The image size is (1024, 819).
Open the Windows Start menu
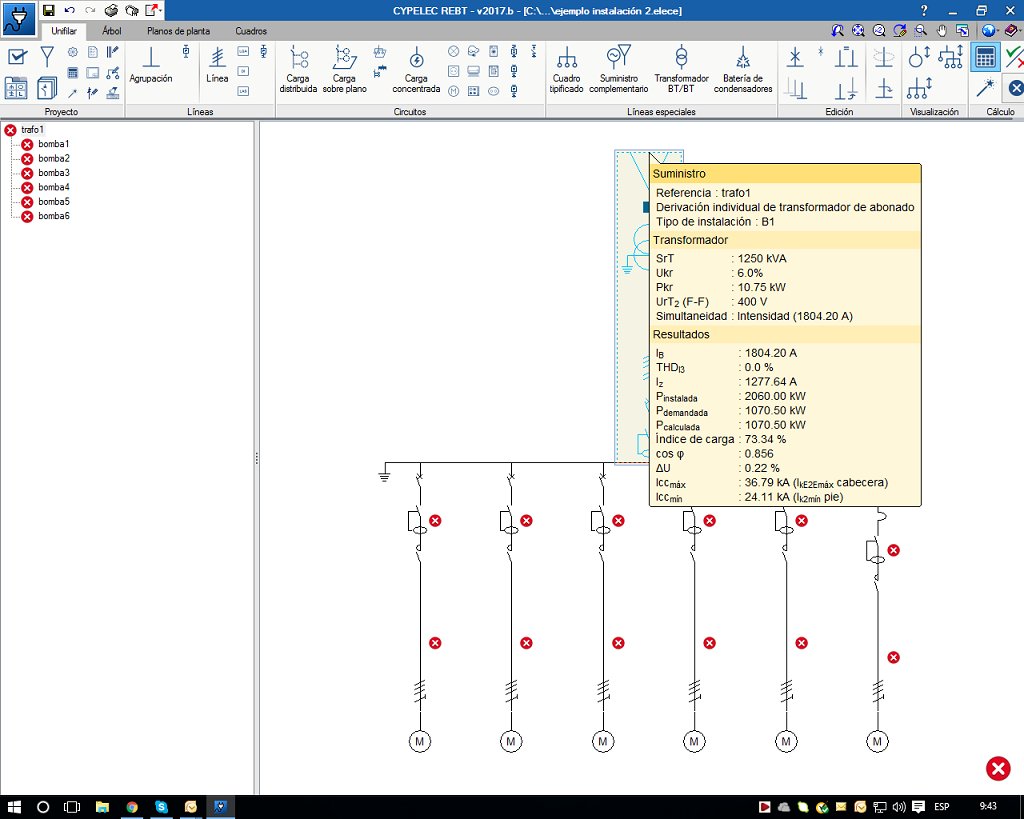click(x=14, y=807)
